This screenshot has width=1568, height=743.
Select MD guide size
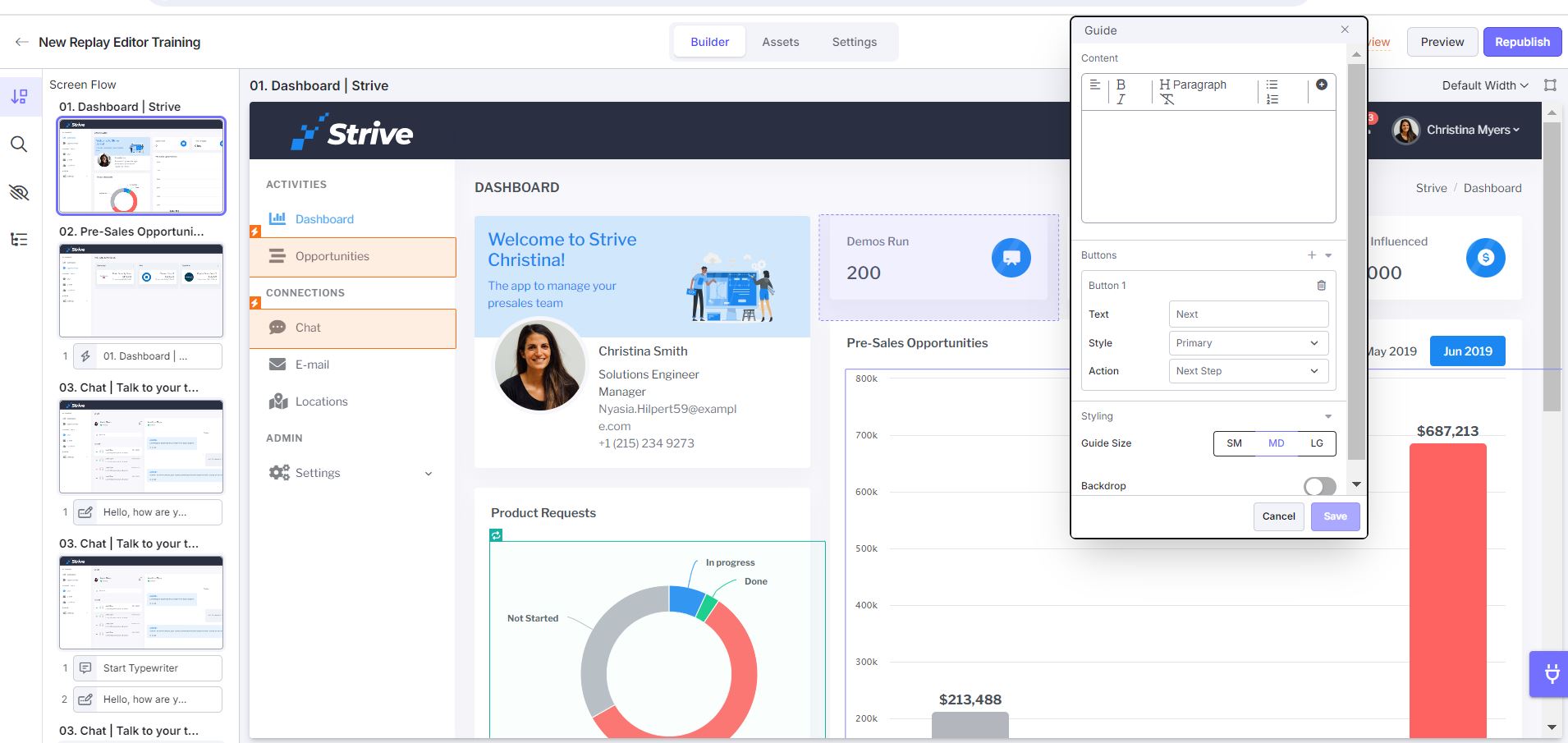[x=1277, y=443]
